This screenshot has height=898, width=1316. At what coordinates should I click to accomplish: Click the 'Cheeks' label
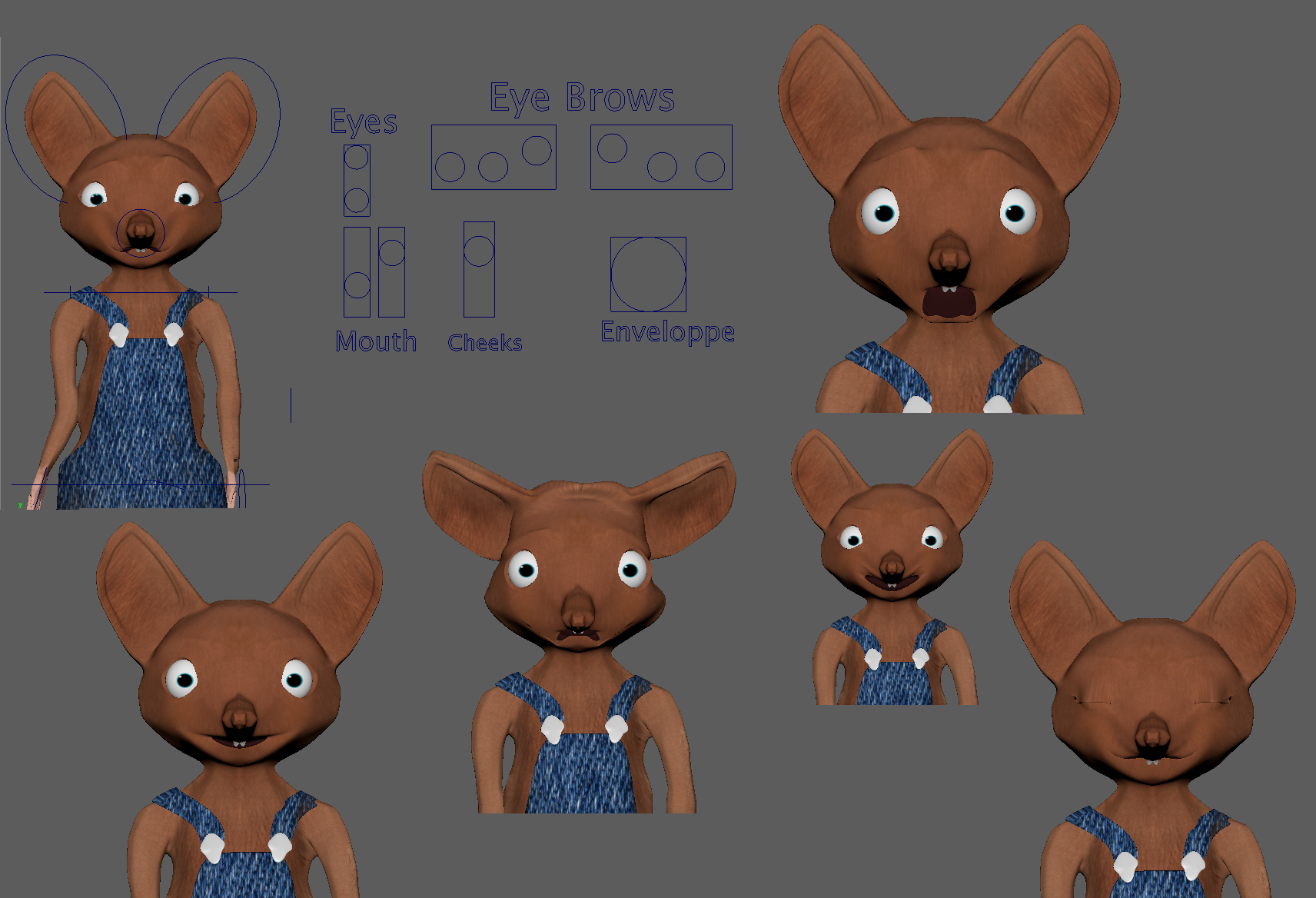click(485, 343)
